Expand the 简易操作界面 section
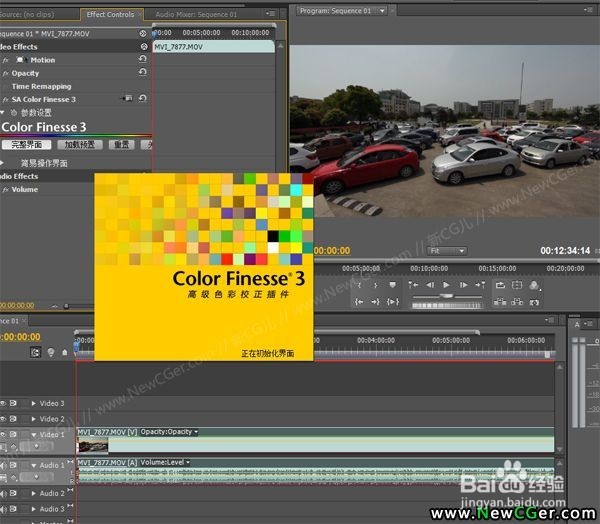600x524 pixels. click(x=2, y=163)
